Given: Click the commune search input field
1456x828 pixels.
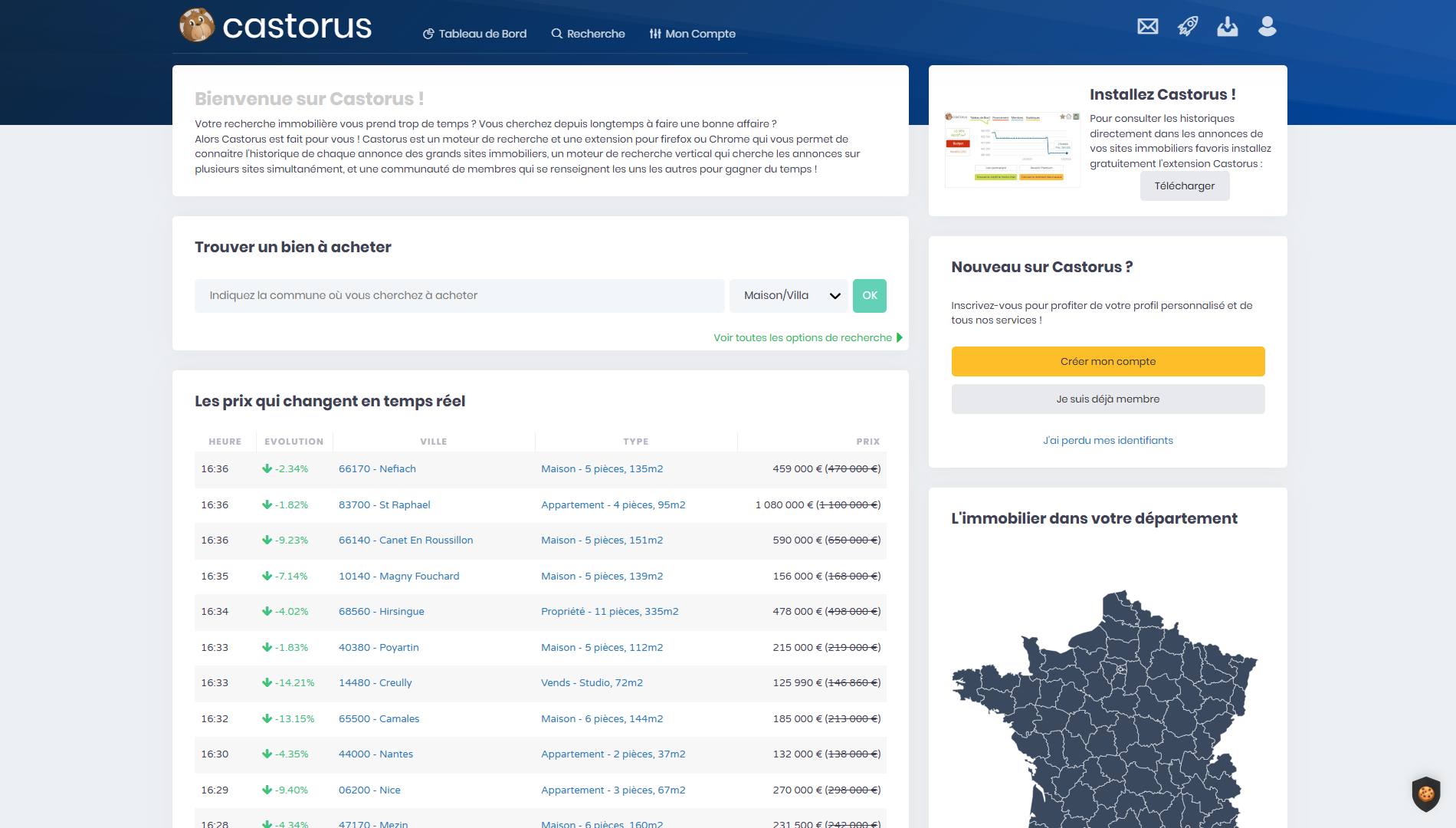Looking at the screenshot, I should pos(459,296).
